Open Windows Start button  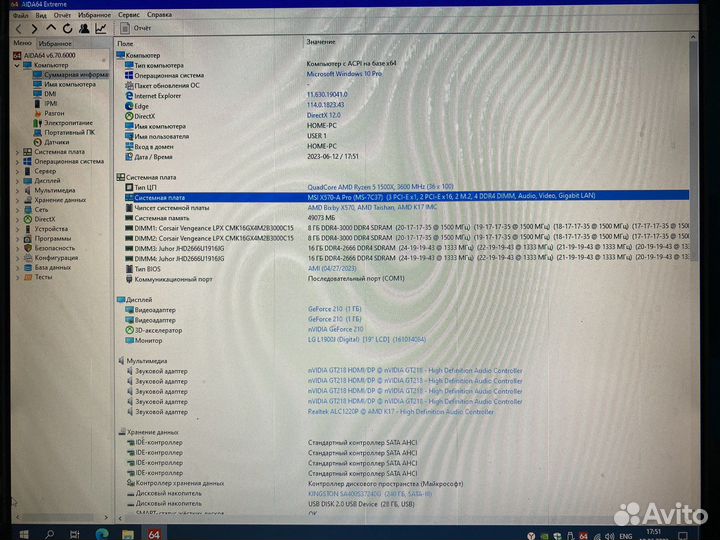tap(24, 534)
